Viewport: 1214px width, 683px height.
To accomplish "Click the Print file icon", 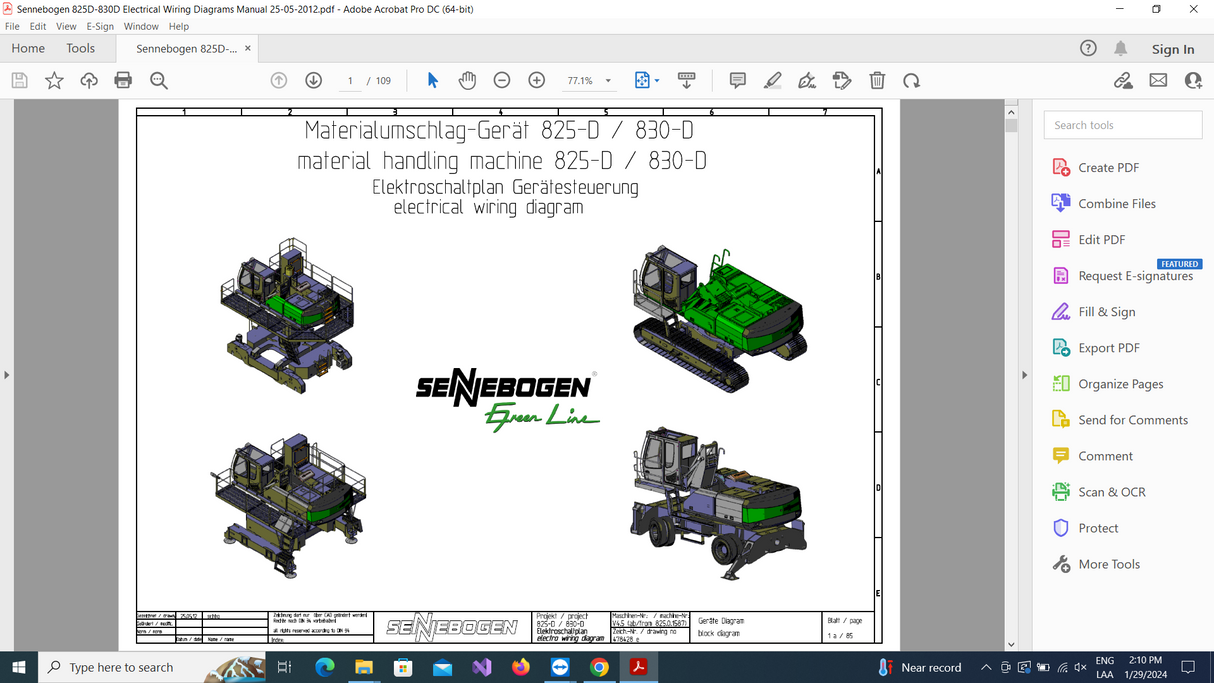I will click(123, 81).
